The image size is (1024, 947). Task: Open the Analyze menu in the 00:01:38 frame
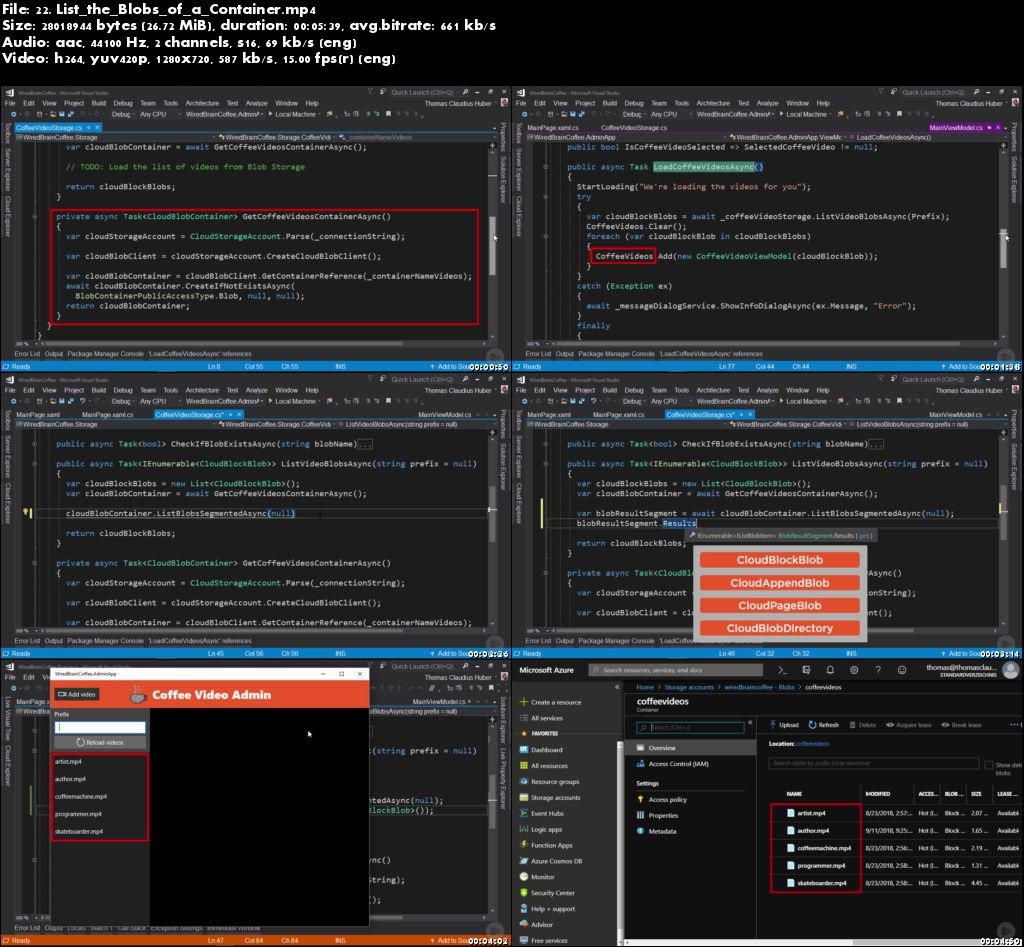point(767,103)
